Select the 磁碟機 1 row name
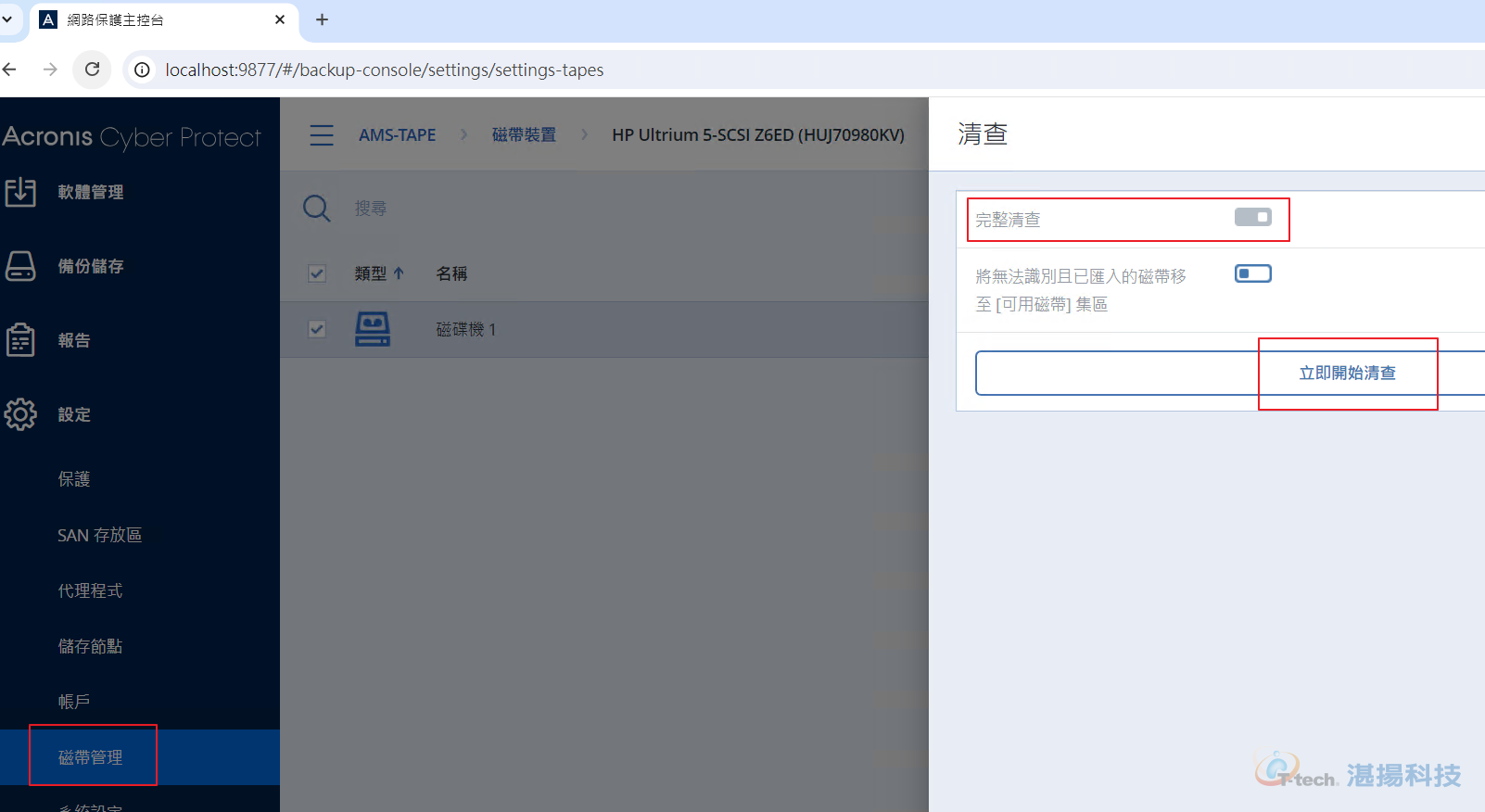The width and height of the screenshot is (1485, 812). click(x=466, y=329)
